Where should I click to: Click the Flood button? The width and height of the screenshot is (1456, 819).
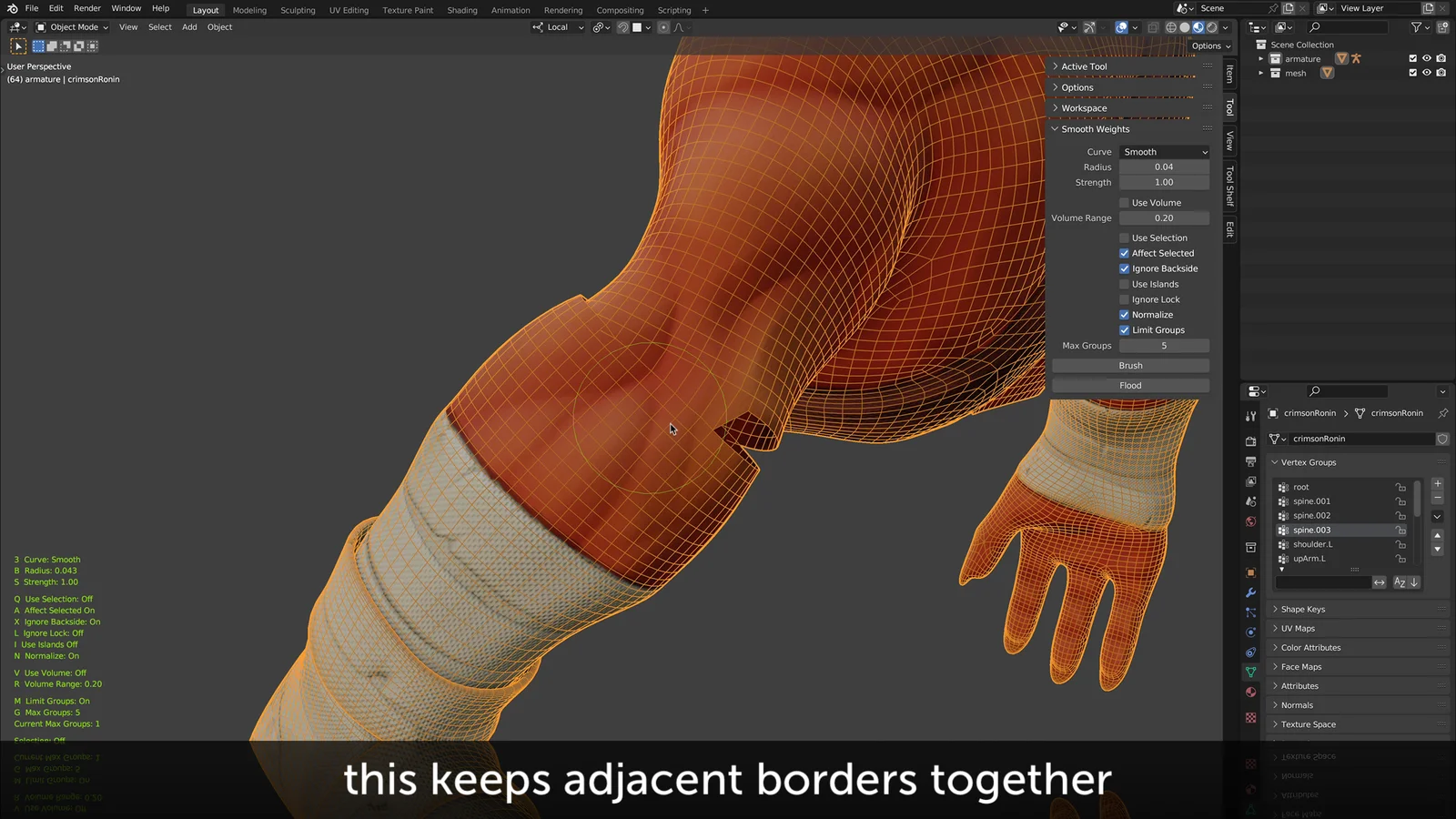pos(1130,385)
